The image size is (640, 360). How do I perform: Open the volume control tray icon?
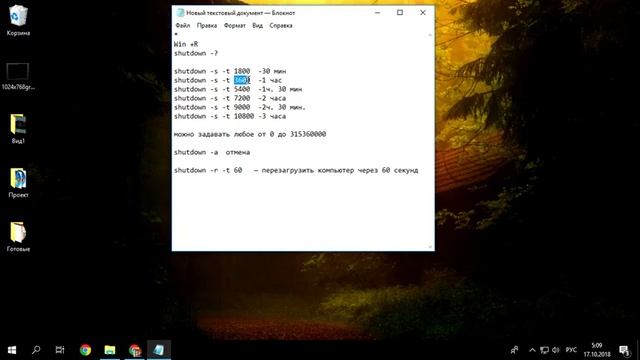click(x=556, y=350)
